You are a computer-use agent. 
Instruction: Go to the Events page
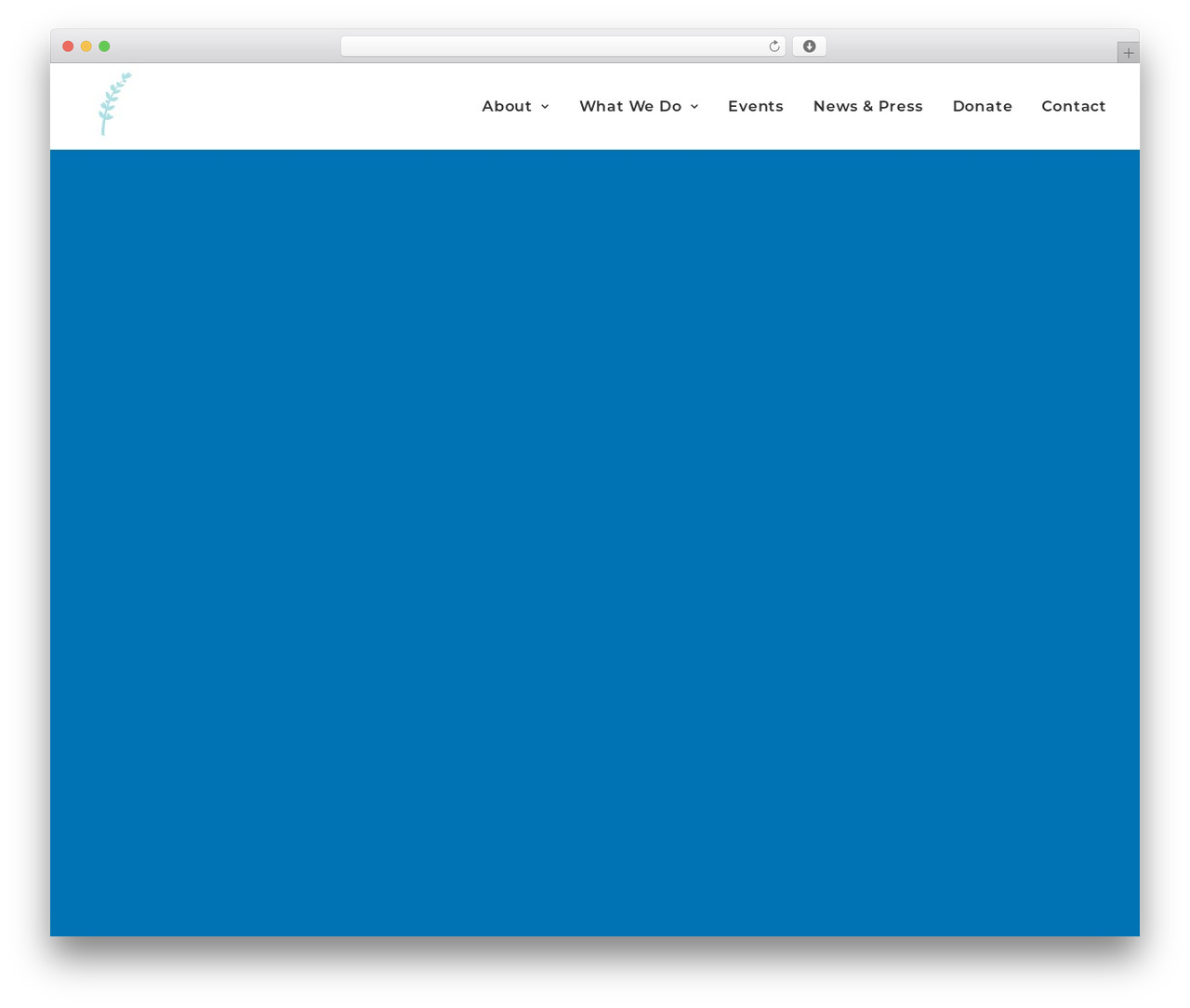pyautogui.click(x=755, y=106)
